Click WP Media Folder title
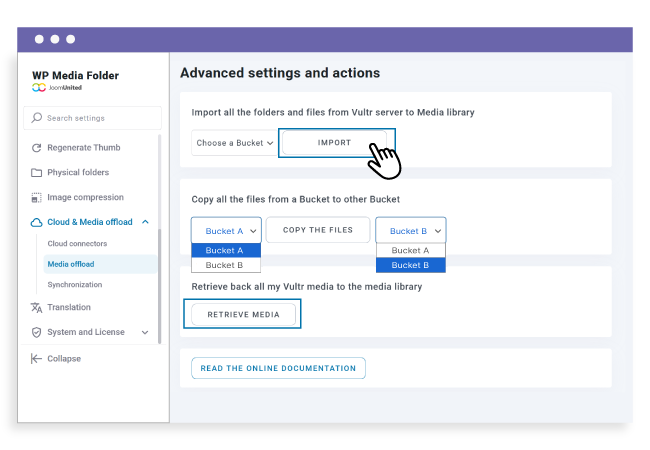Image resolution: width=650 pixels, height=450 pixels. pos(75,75)
